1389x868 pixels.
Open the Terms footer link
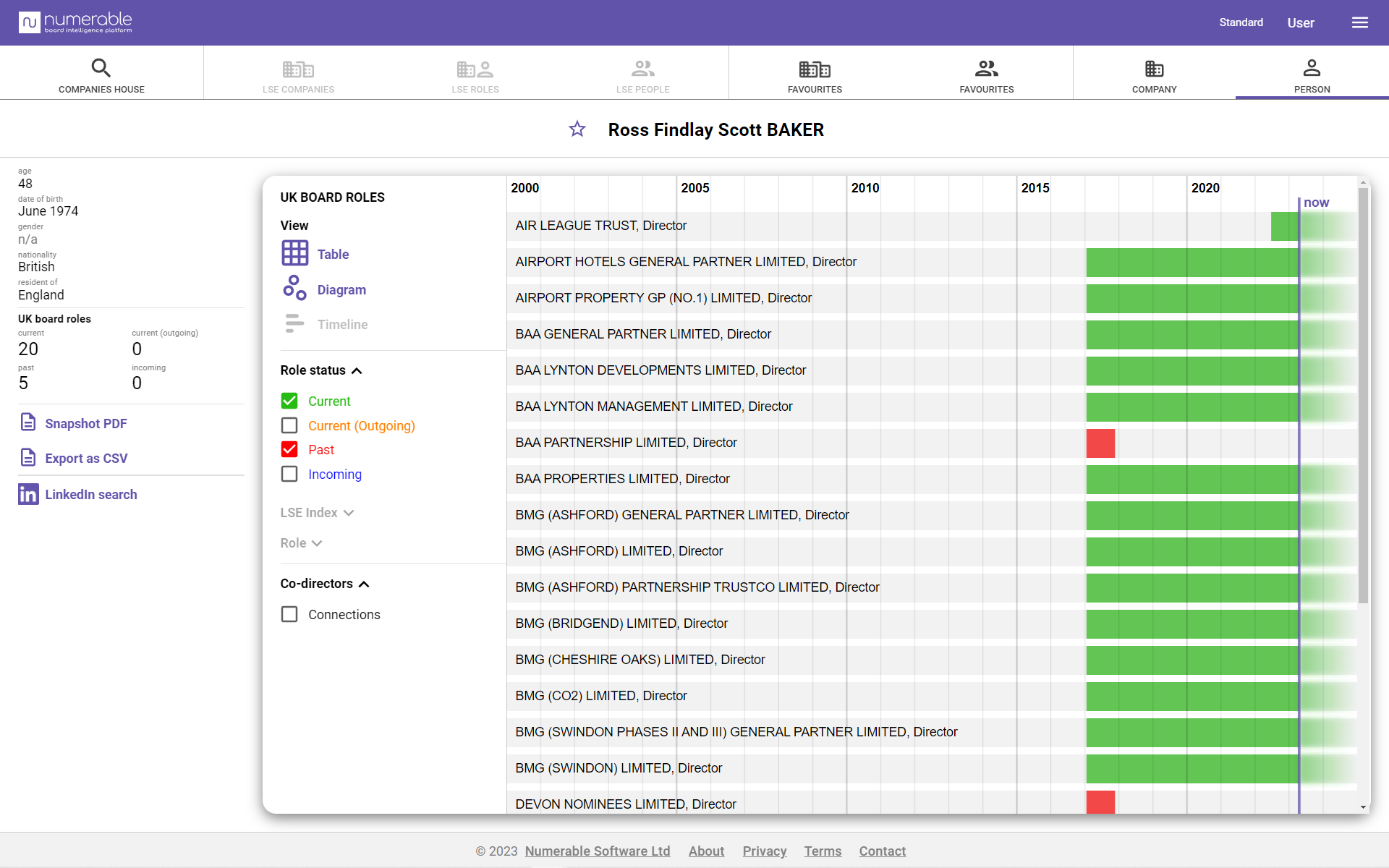point(823,851)
